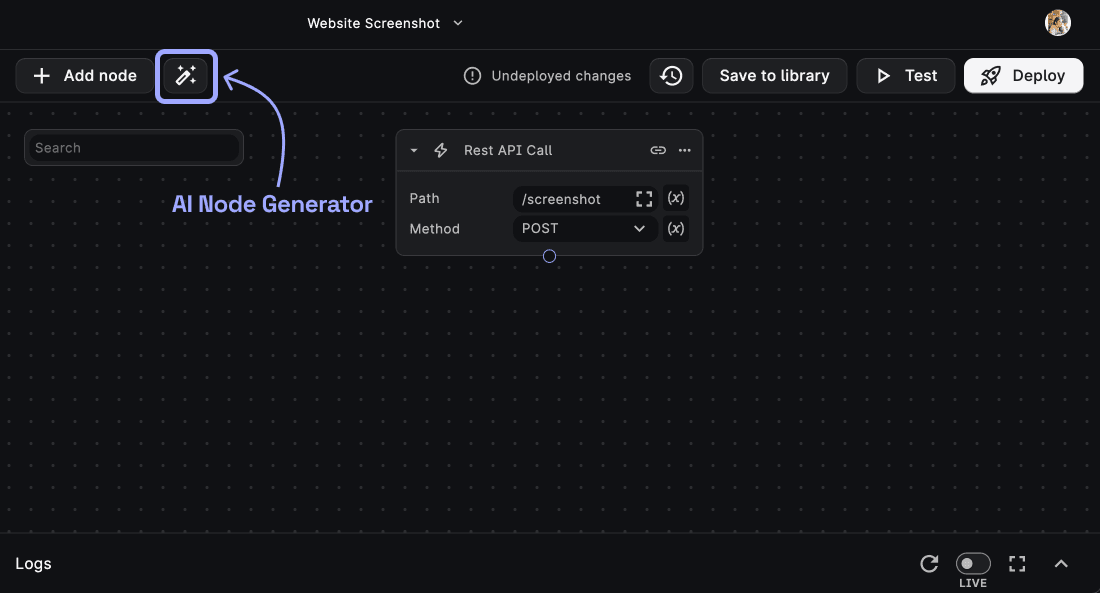Toggle the LIVE logs switch
Viewport: 1100px width, 593px height.
972,563
